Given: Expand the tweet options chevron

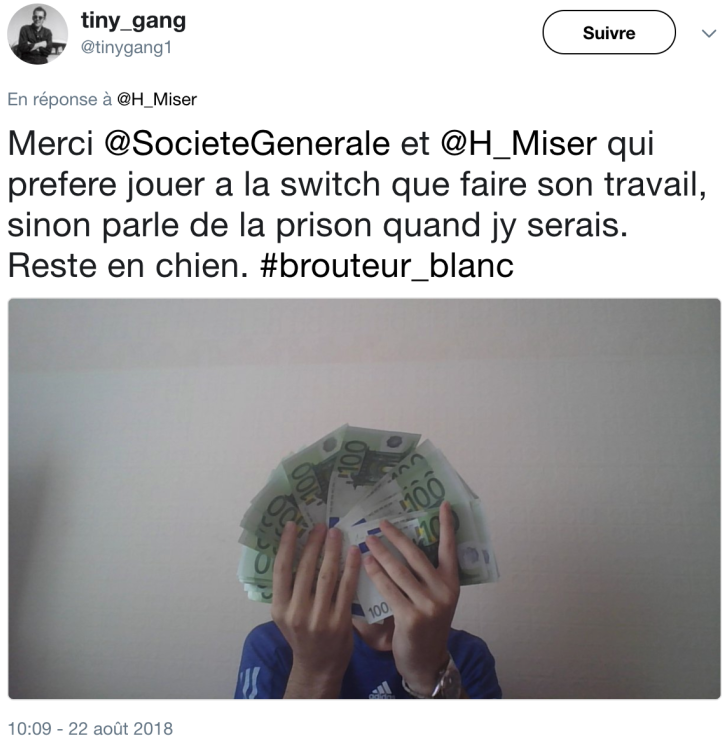Looking at the screenshot, I should 709,34.
